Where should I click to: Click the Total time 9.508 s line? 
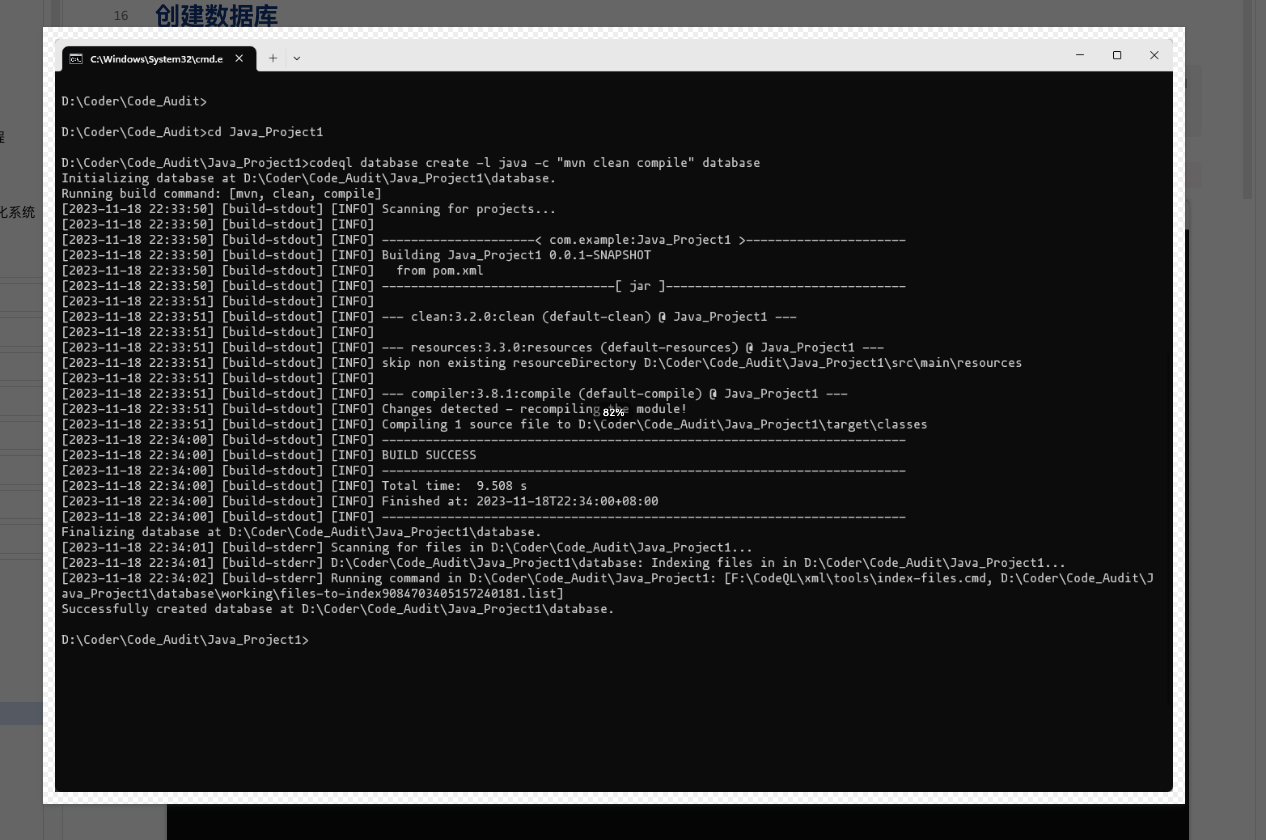[453, 486]
